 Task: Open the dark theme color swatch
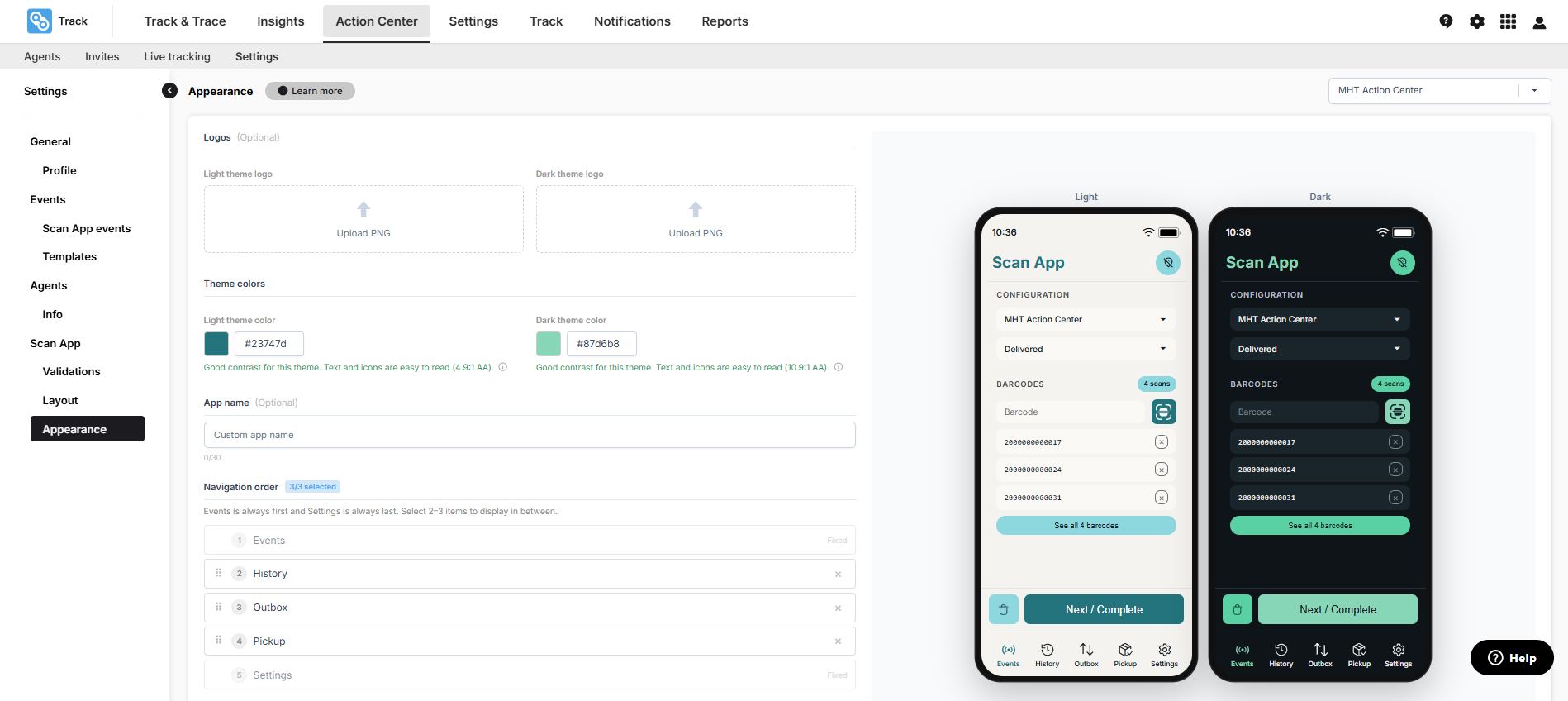[549, 344]
